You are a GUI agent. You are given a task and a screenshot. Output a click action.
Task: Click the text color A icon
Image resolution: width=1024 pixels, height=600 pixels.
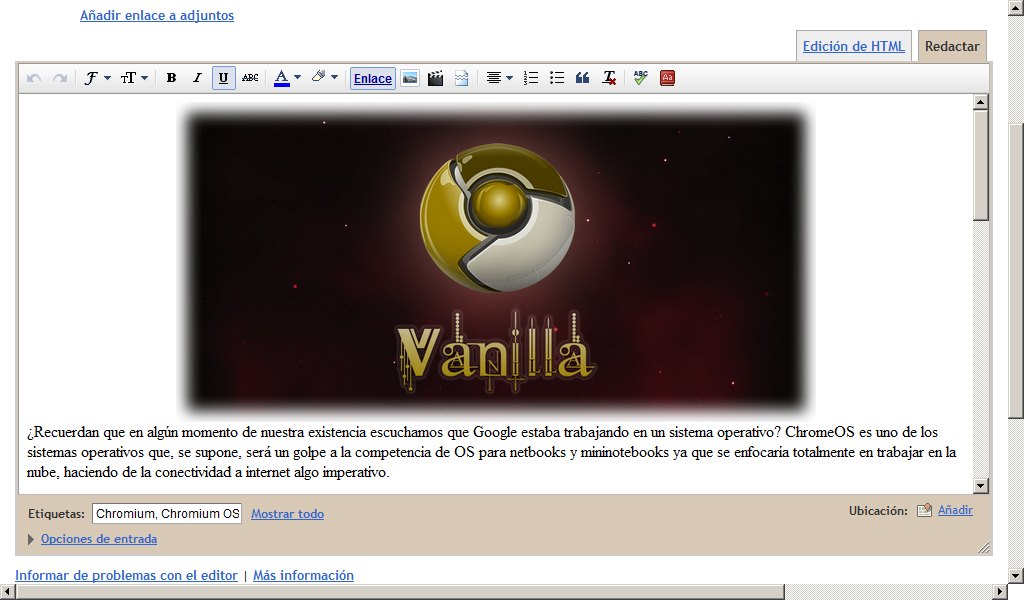point(281,78)
